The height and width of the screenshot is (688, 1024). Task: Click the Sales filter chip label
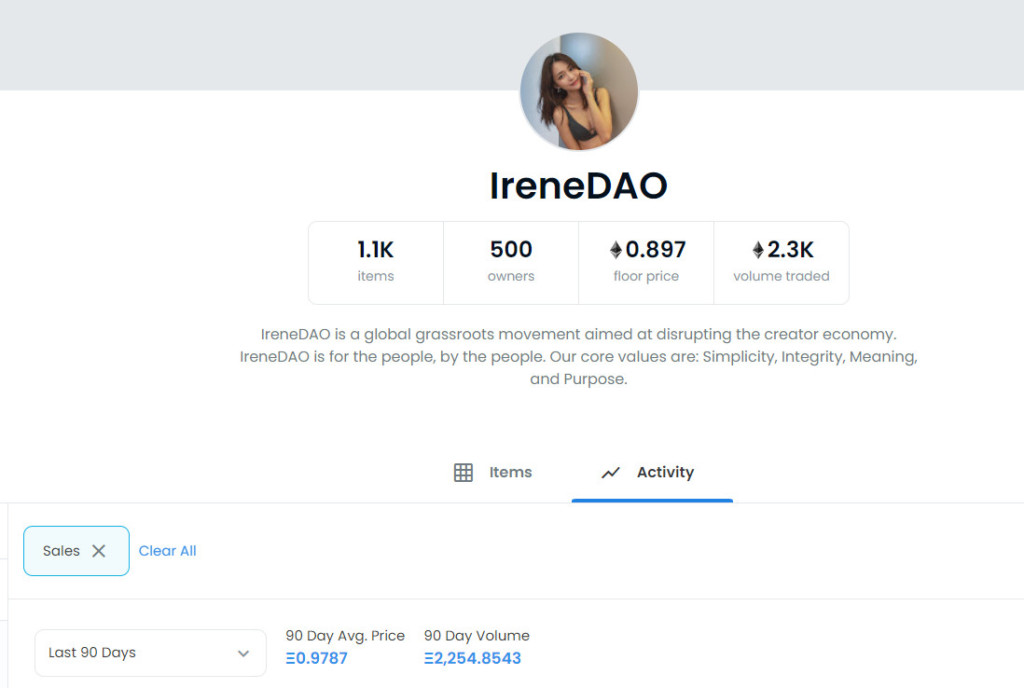click(x=61, y=551)
